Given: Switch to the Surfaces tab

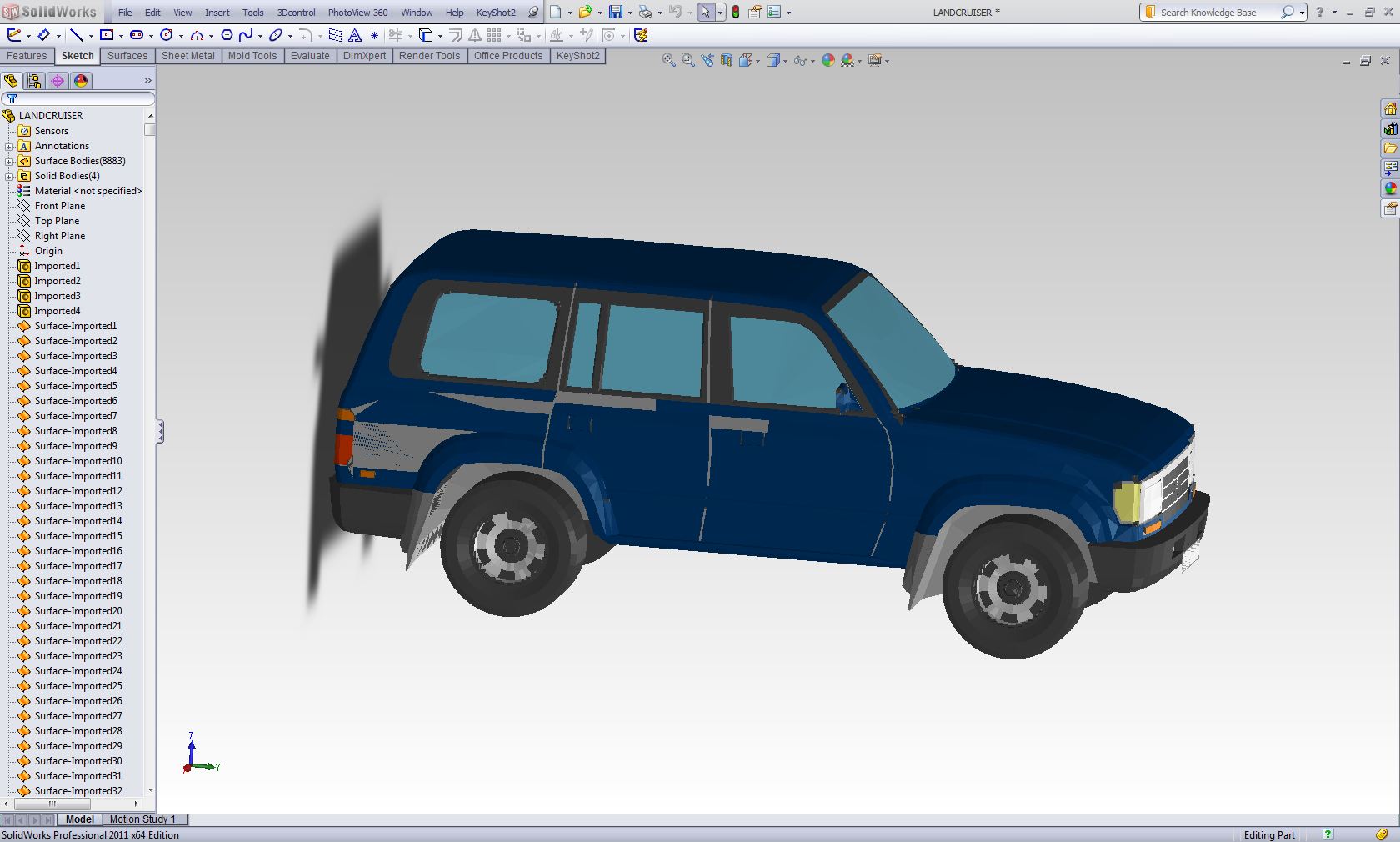Looking at the screenshot, I should pyautogui.click(x=127, y=56).
